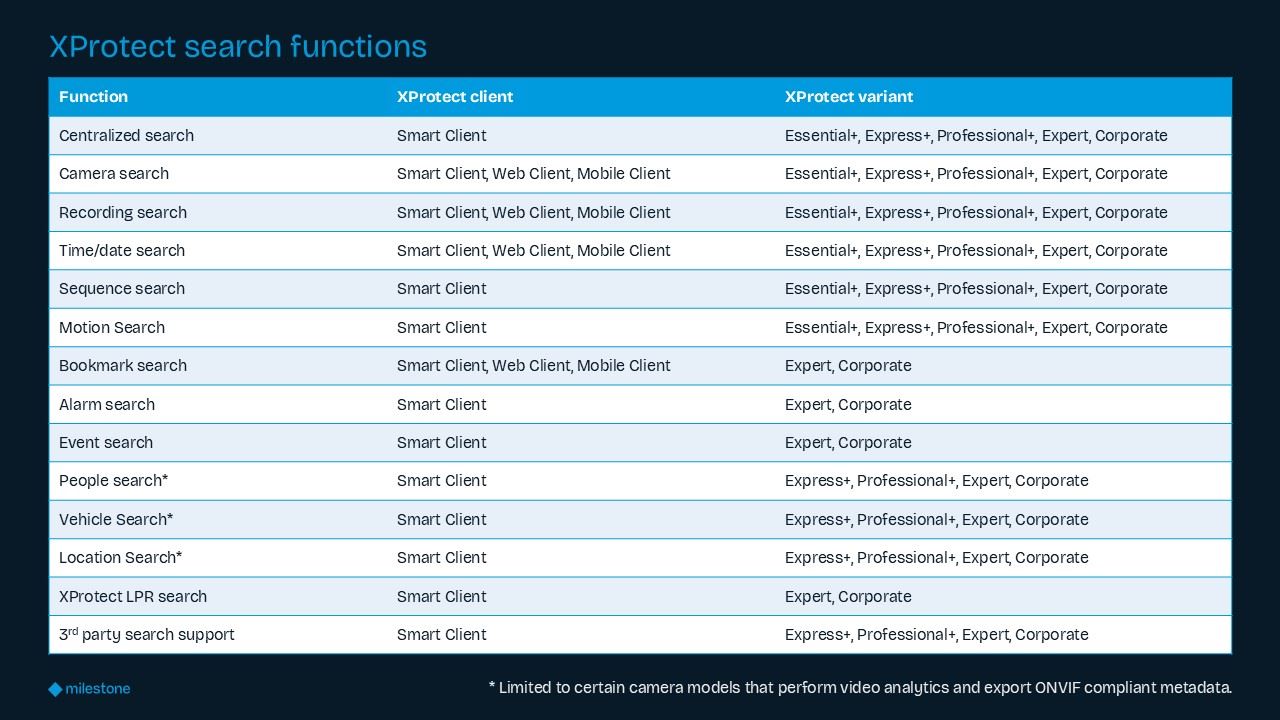Screen dimensions: 1280x720
Task: Select the 'Centralized search' table cell
Action: pos(126,136)
